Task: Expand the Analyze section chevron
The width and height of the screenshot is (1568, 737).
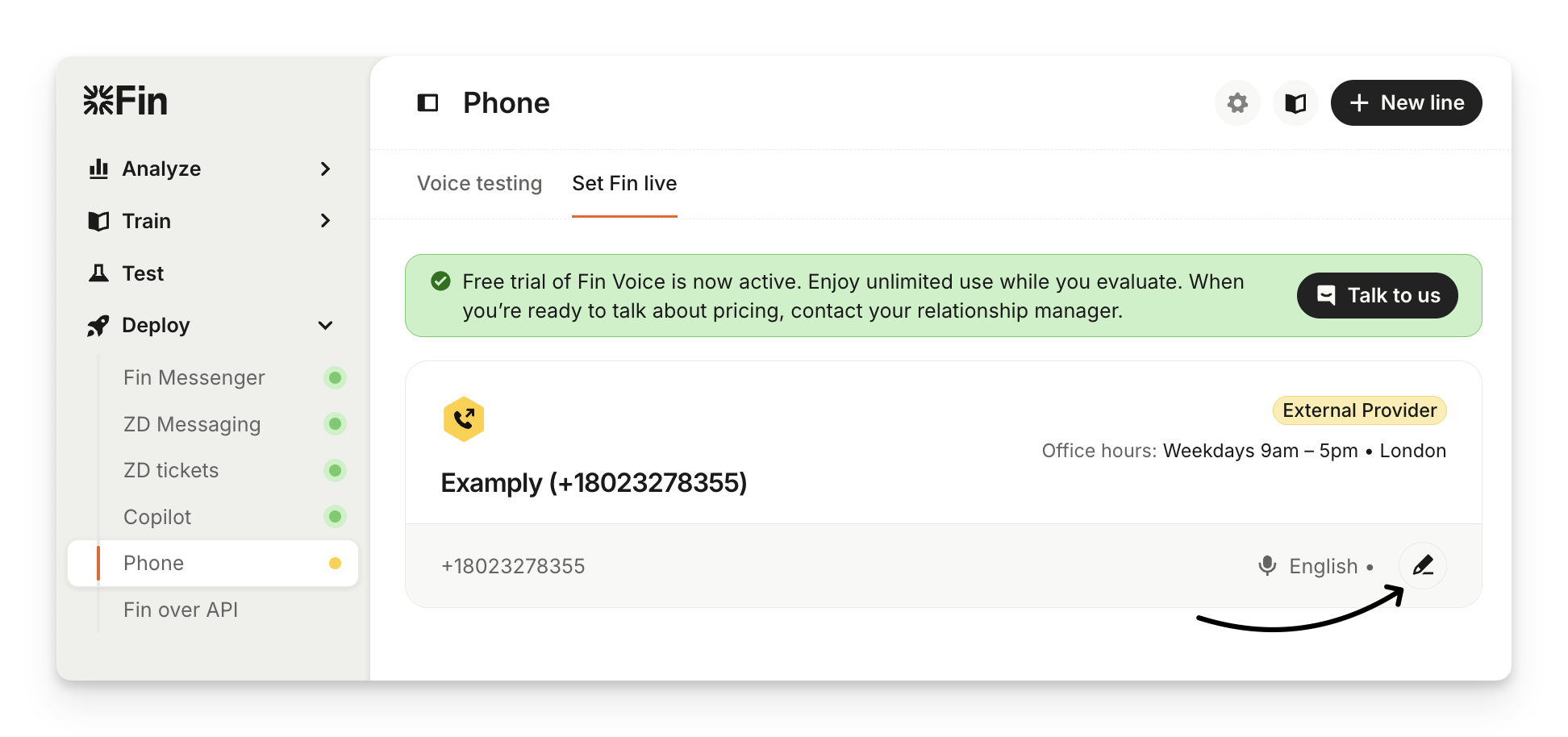Action: [x=325, y=169]
